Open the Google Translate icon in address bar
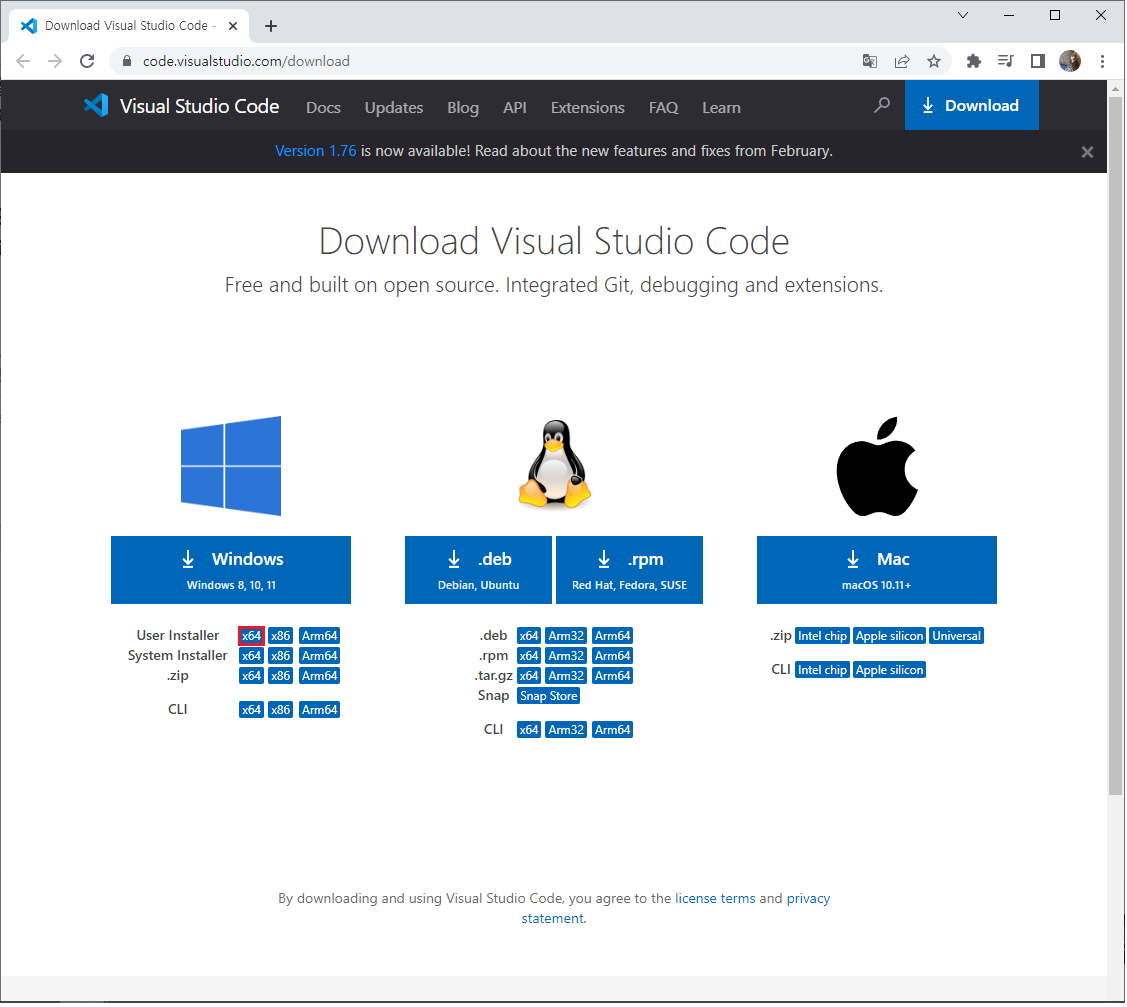This screenshot has width=1127, height=1007. click(x=870, y=61)
